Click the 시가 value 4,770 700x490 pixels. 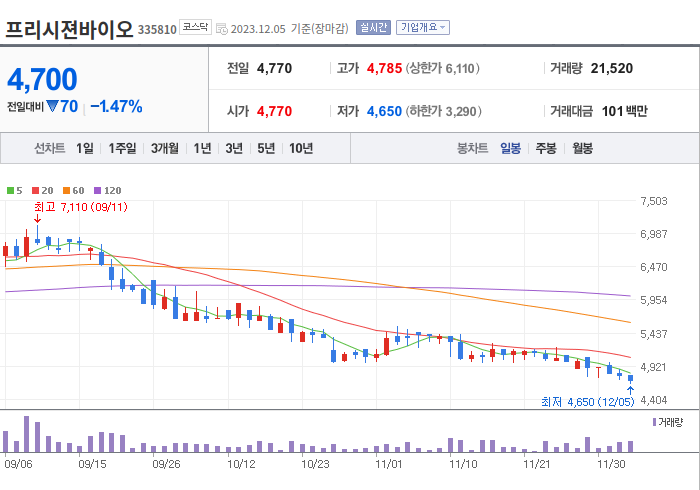(275, 111)
